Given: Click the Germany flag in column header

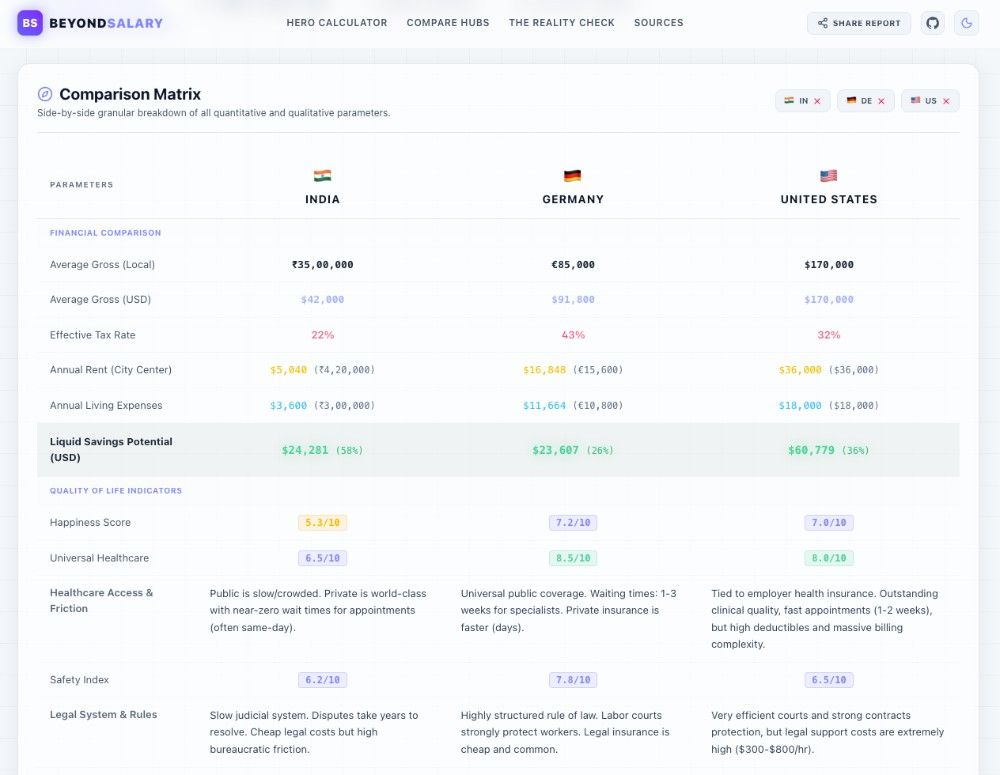Looking at the screenshot, I should pos(573,175).
